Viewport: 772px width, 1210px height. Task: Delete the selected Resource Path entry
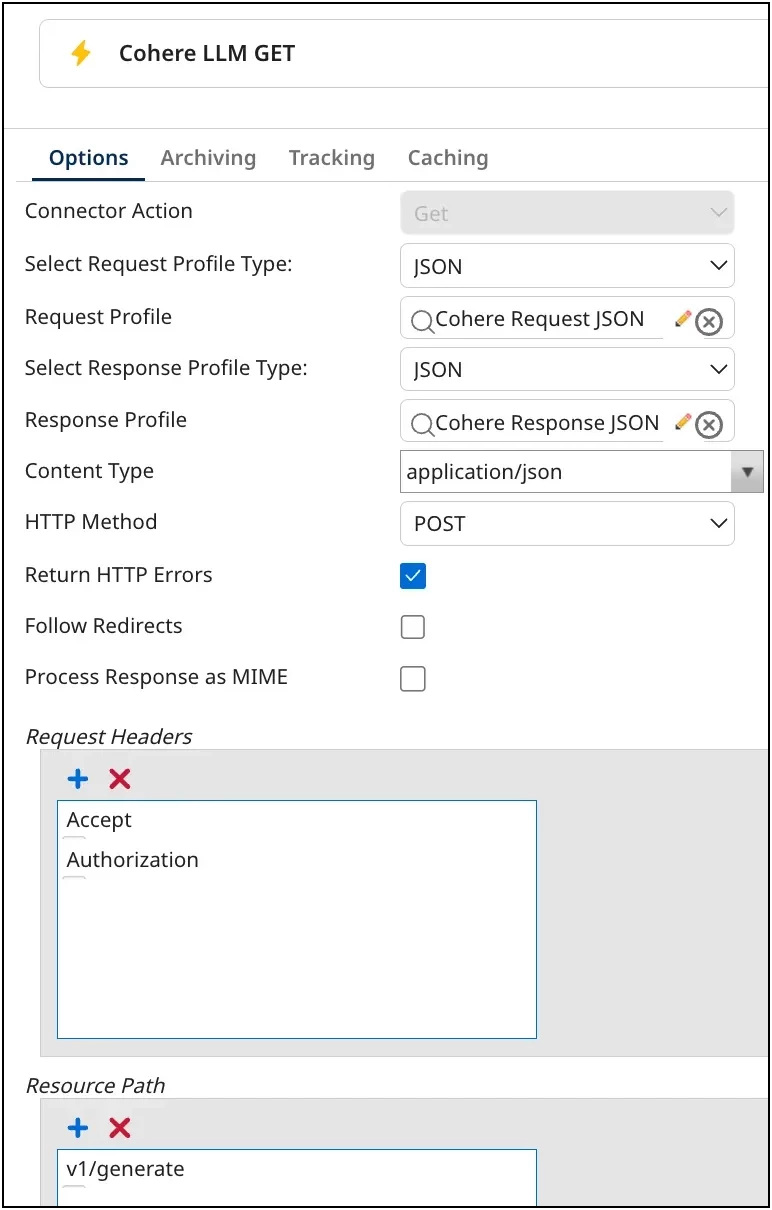click(x=120, y=1128)
